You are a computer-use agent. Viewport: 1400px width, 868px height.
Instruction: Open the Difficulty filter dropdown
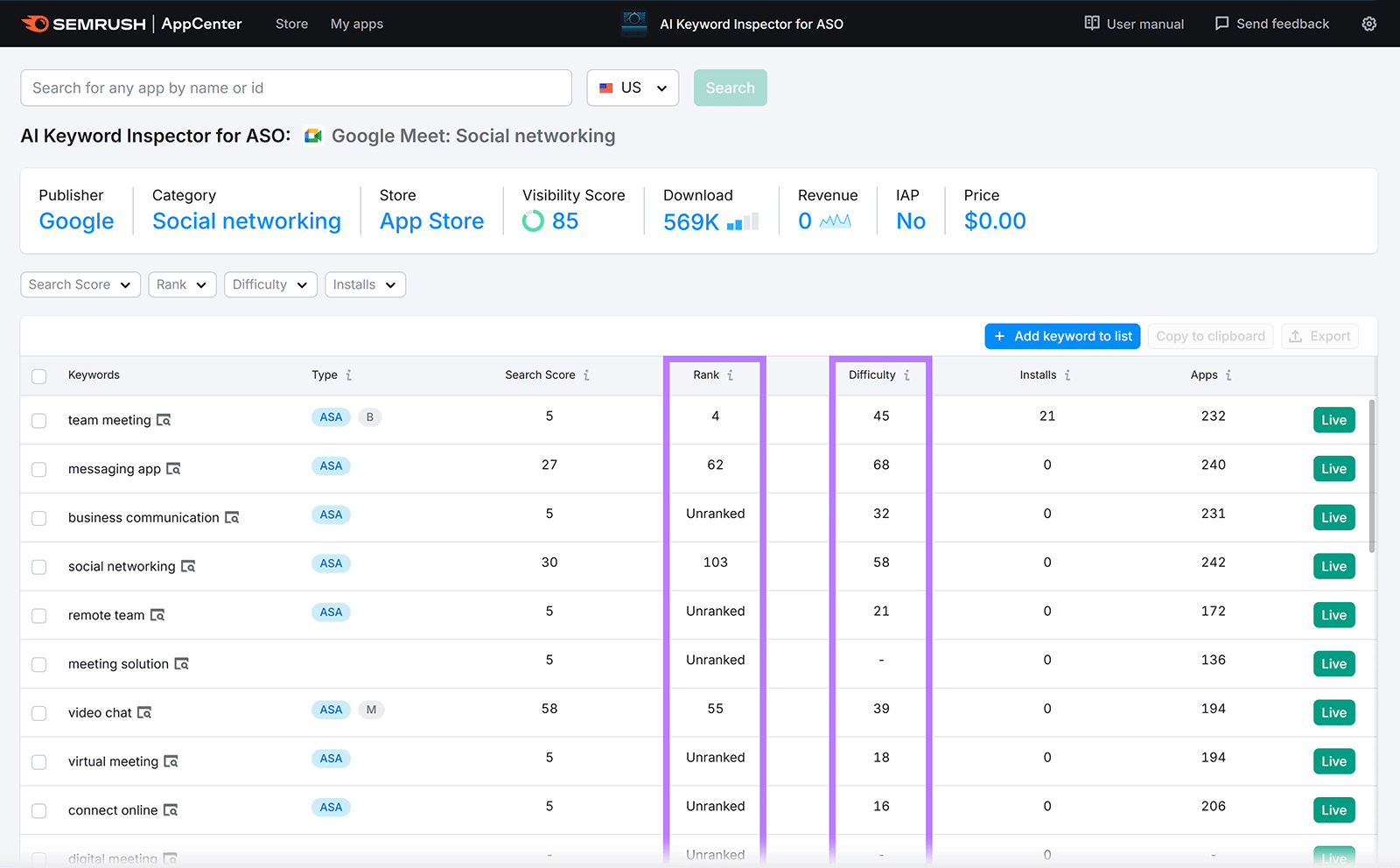269,284
